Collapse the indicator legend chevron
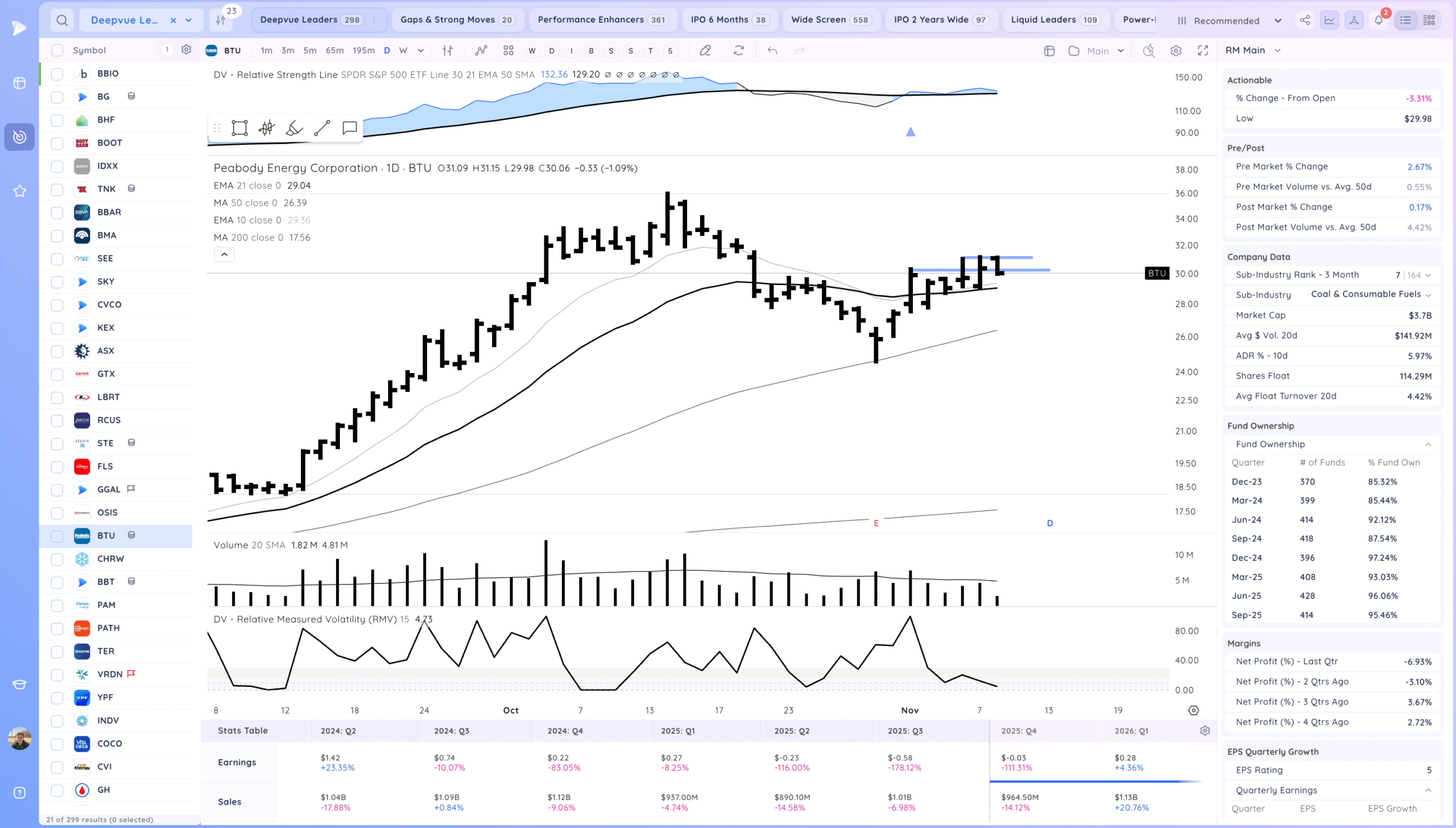 [224, 255]
